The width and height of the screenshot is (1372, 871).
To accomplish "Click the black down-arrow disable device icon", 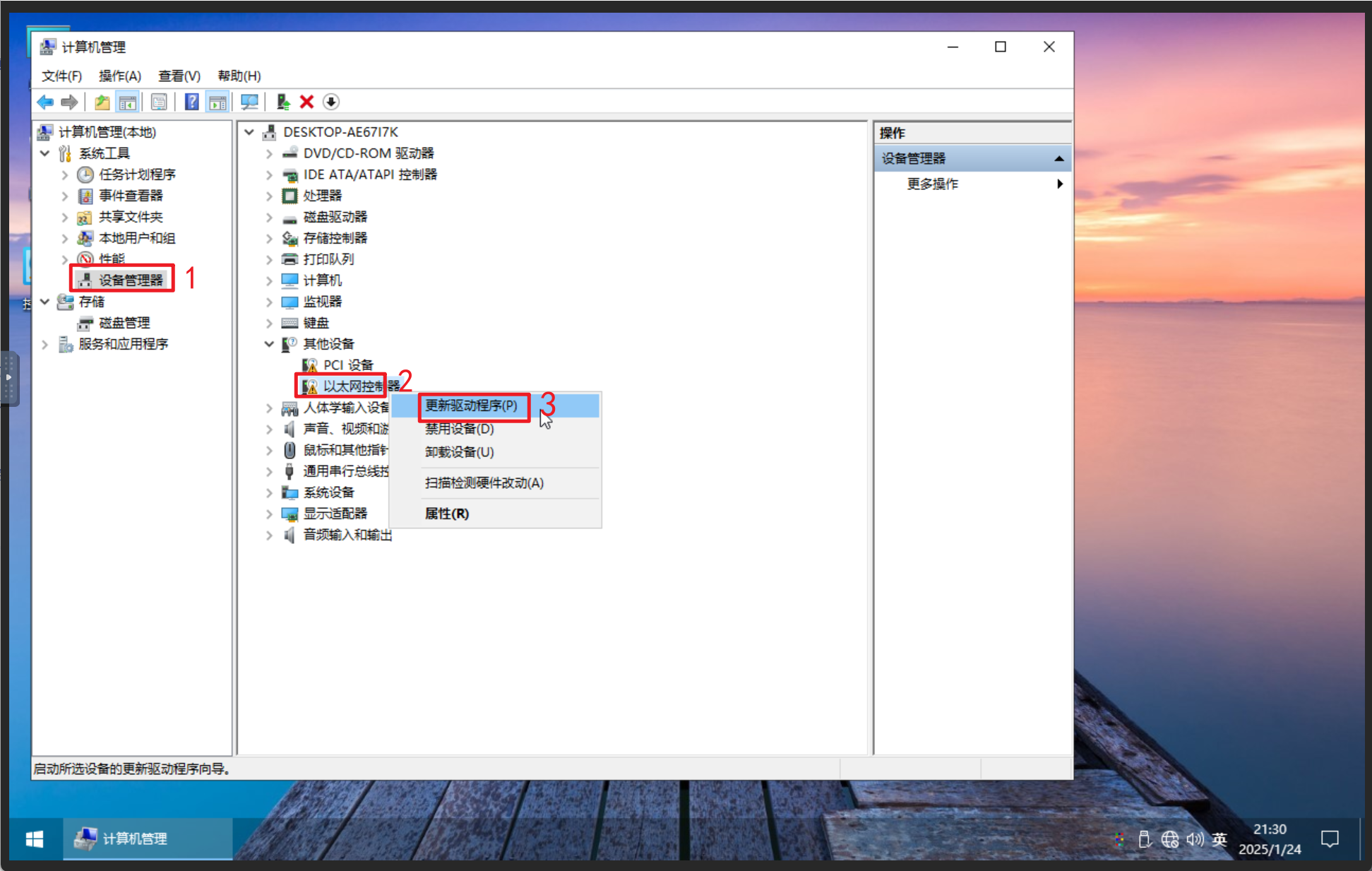I will [331, 102].
